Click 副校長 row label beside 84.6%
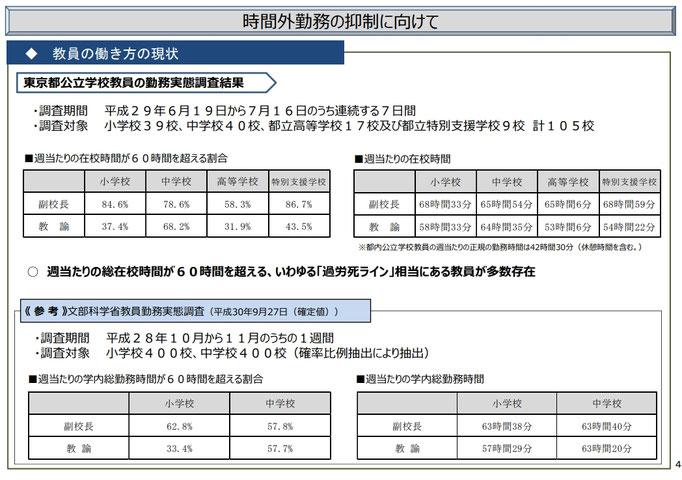682x480 pixels. [54, 204]
